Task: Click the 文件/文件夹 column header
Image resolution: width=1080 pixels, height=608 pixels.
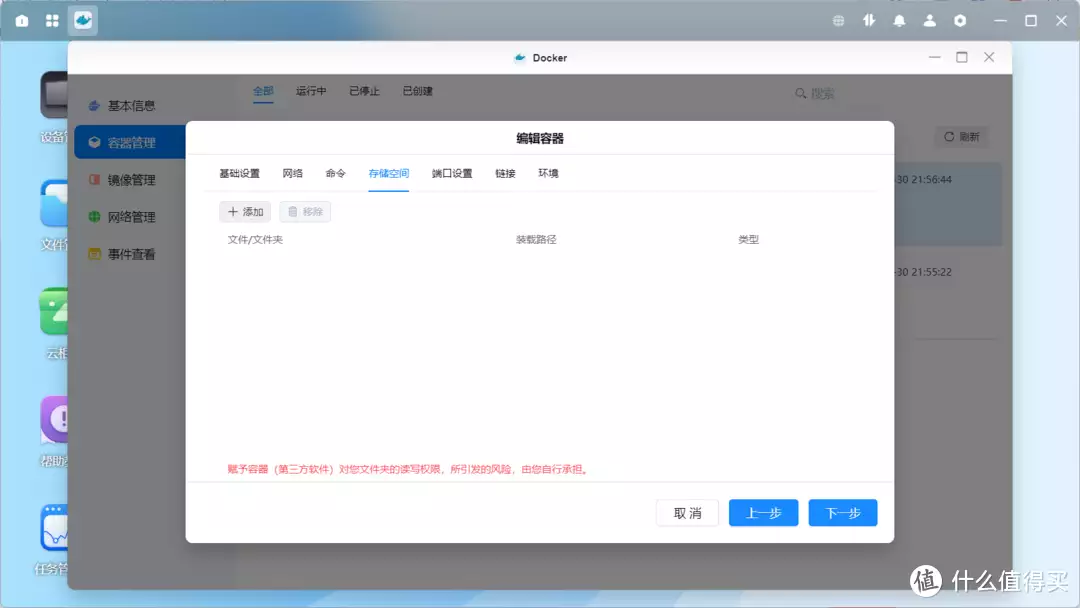Action: coord(255,240)
